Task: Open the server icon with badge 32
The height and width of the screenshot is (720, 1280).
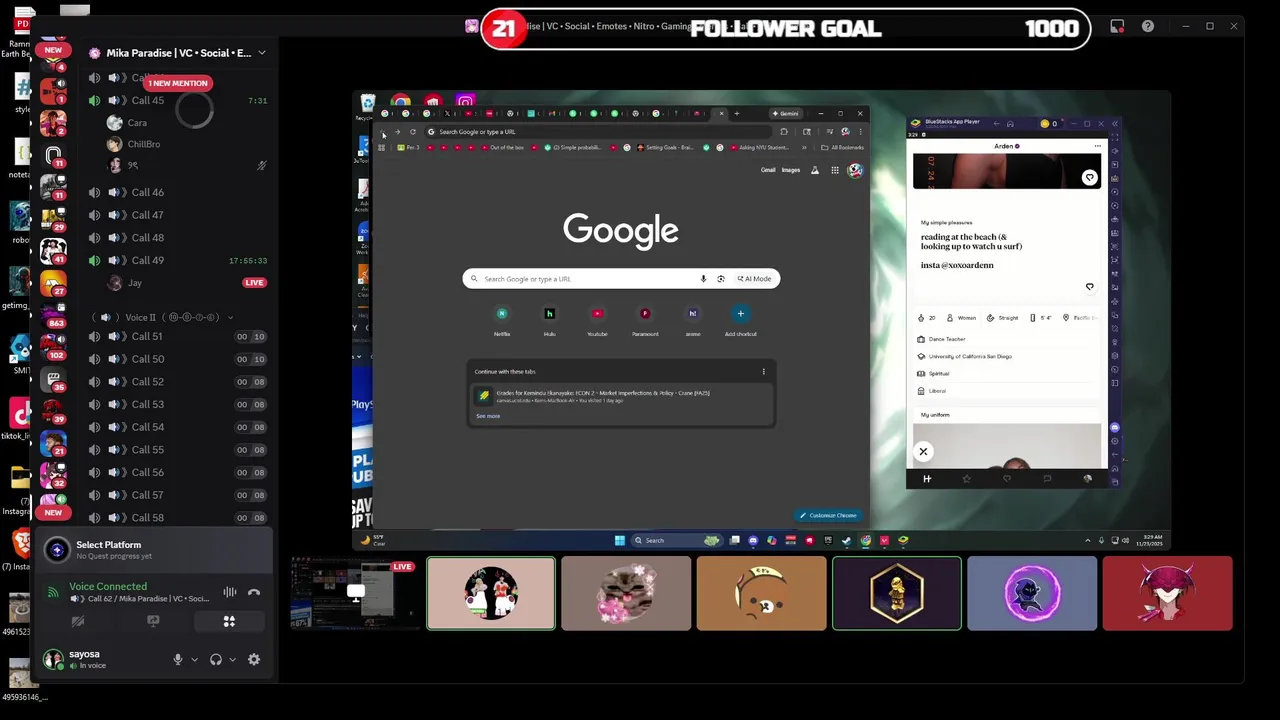Action: pos(53,476)
